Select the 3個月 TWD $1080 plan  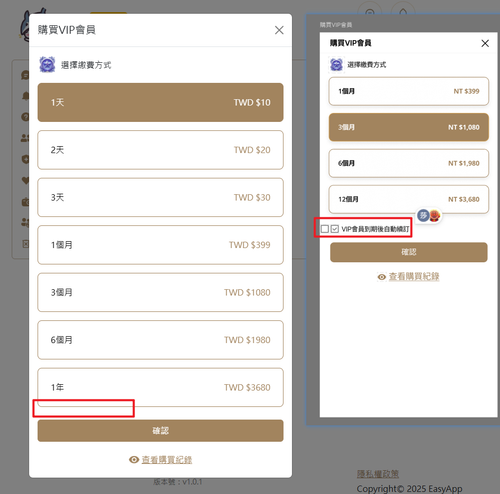coord(160,292)
